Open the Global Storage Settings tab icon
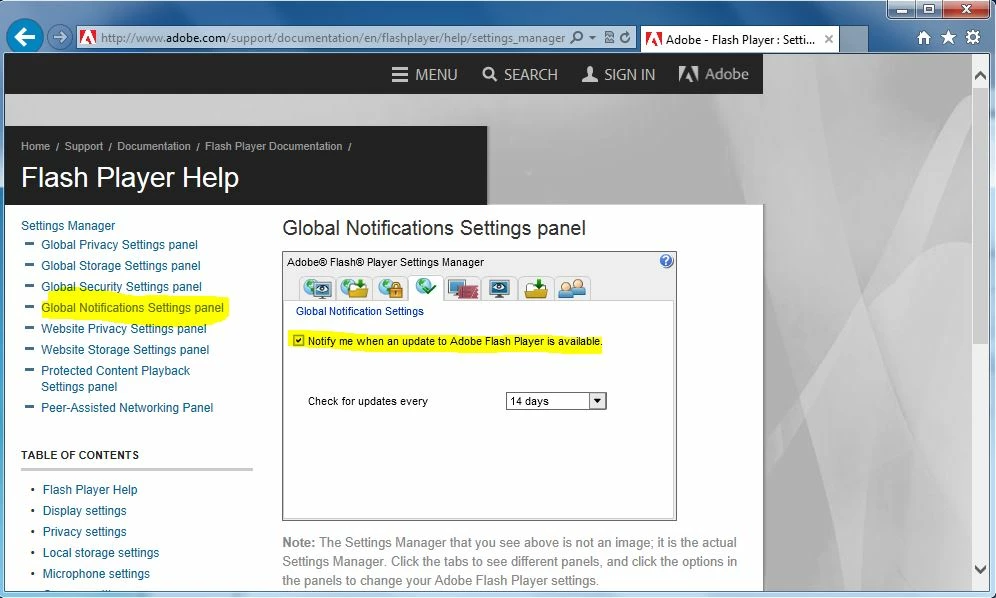The width and height of the screenshot is (996, 598). coord(354,289)
